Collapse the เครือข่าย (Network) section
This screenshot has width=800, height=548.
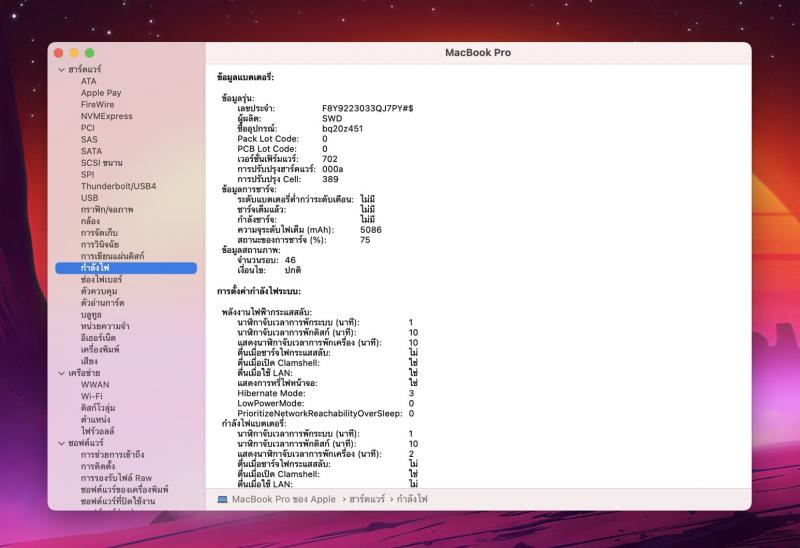(x=60, y=373)
